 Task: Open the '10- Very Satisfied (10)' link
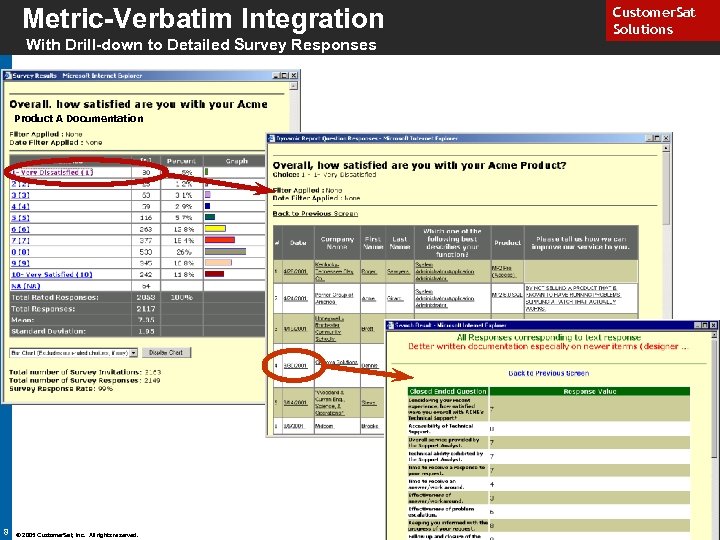(x=51, y=275)
